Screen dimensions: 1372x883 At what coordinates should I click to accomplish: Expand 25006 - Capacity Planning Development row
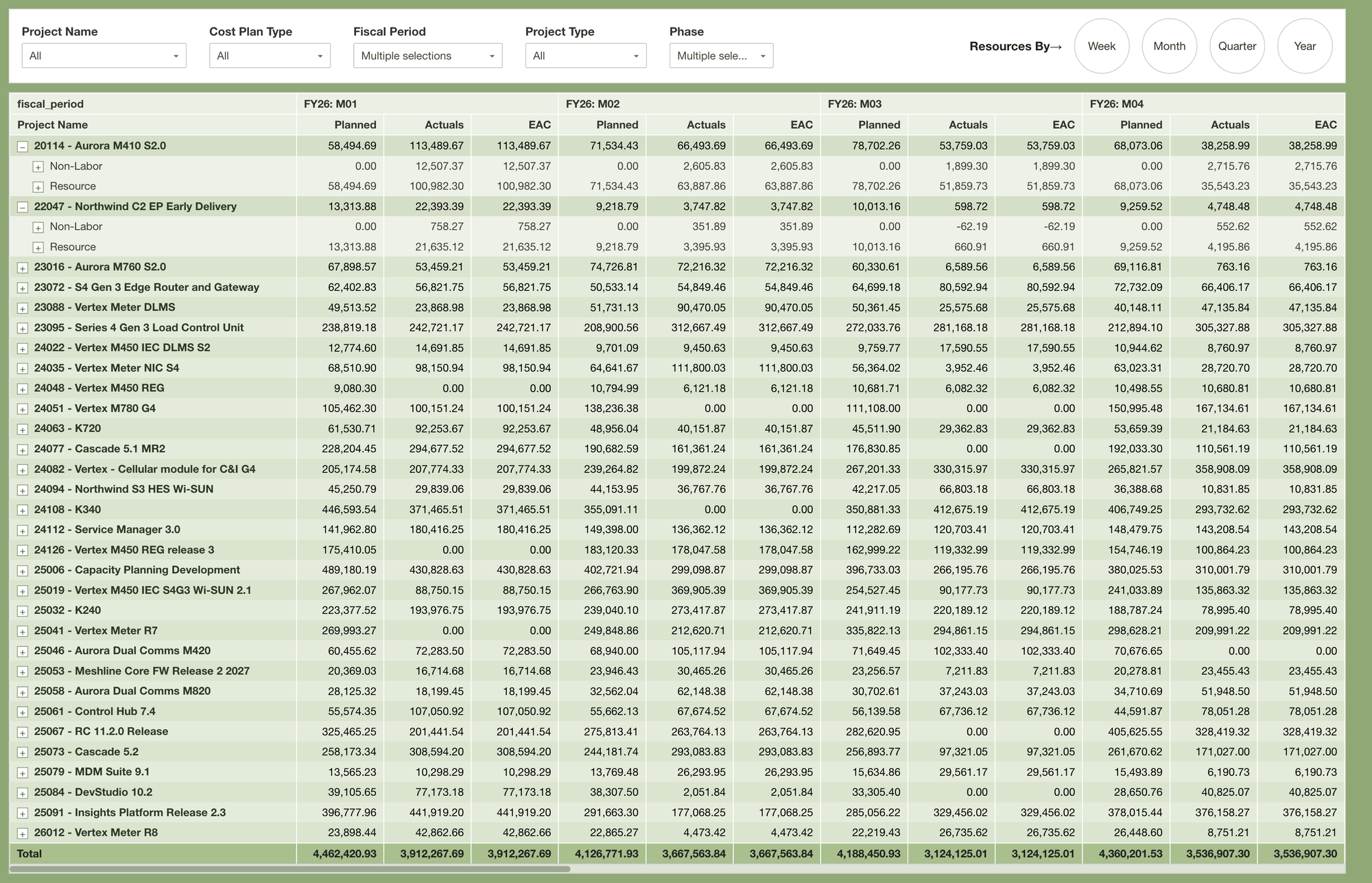(23, 571)
